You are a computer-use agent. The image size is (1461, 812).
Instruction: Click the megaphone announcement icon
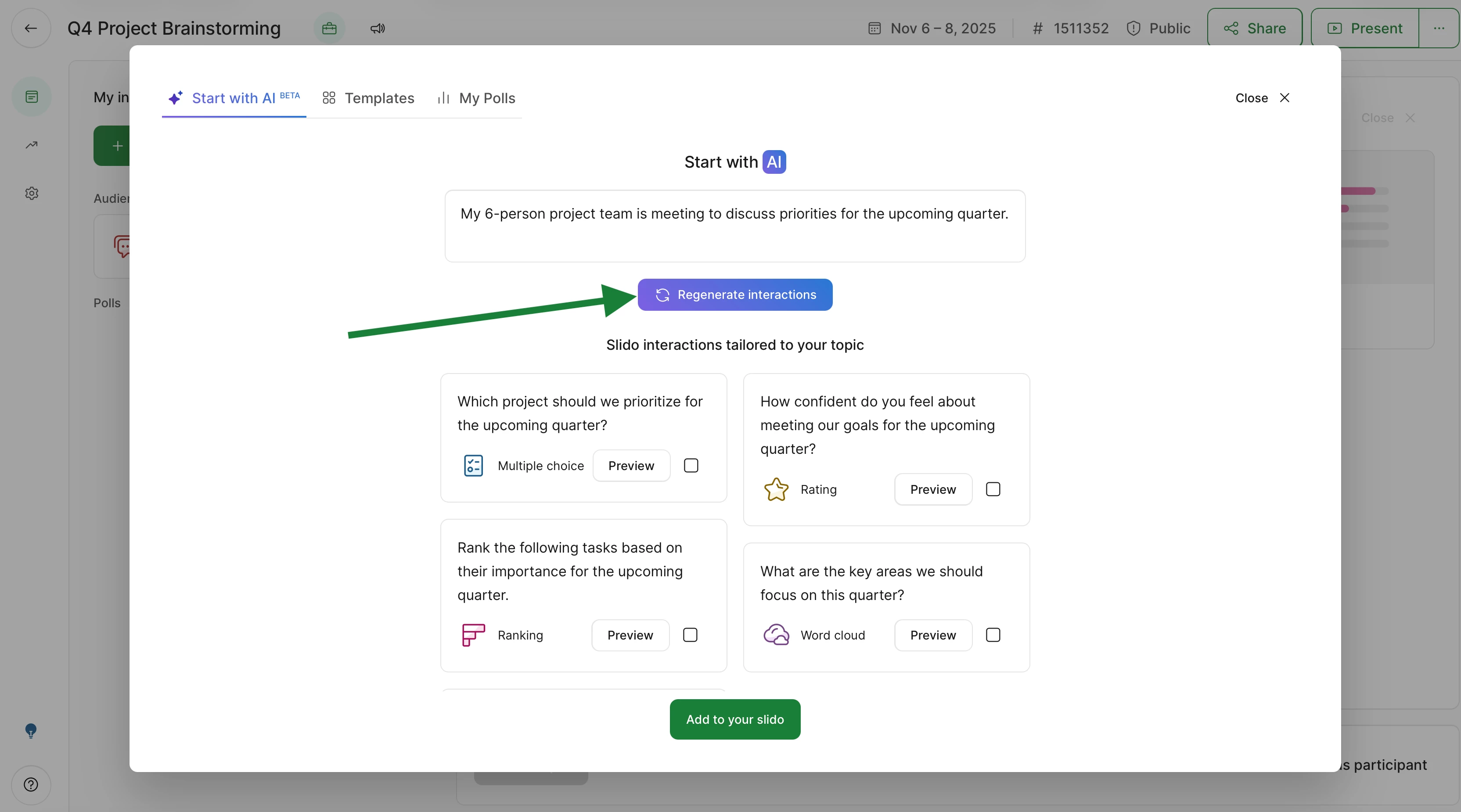click(378, 28)
